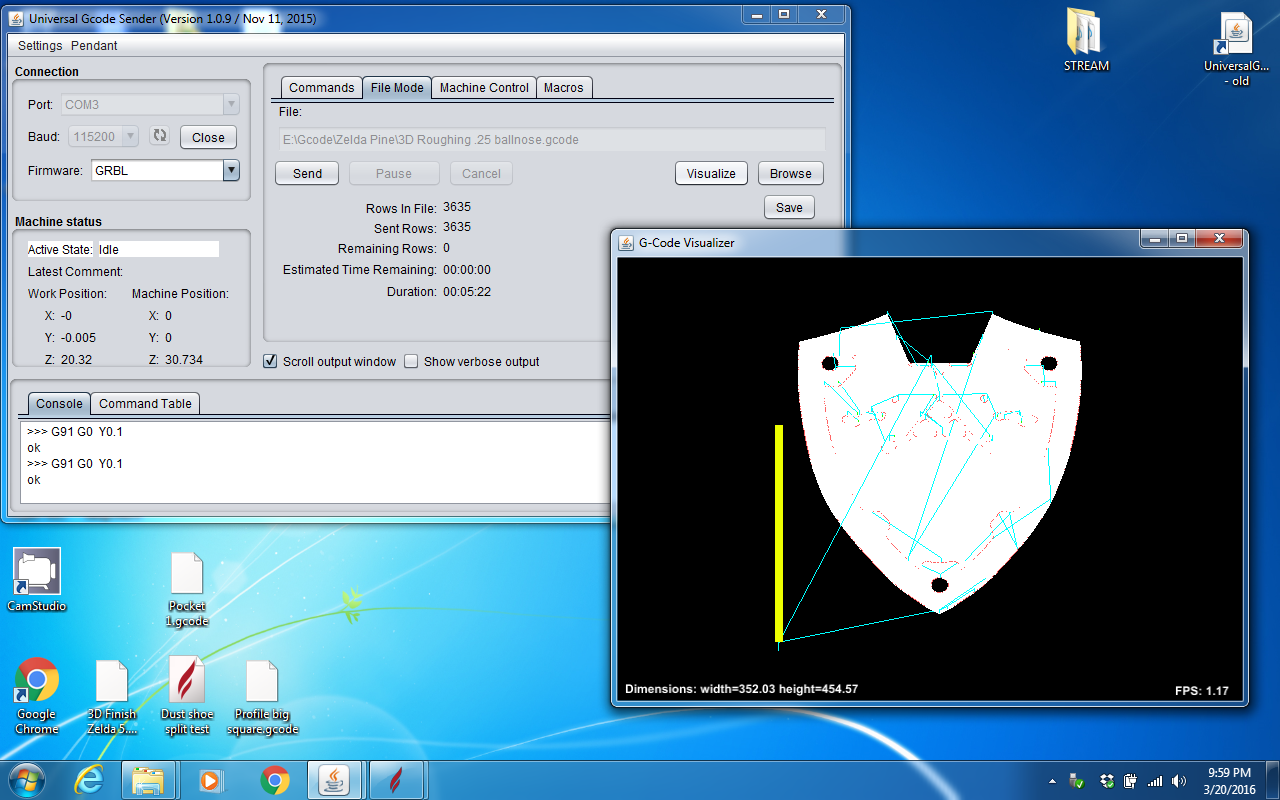
Task: Click the yellow bar in the visualizer
Action: [x=779, y=533]
